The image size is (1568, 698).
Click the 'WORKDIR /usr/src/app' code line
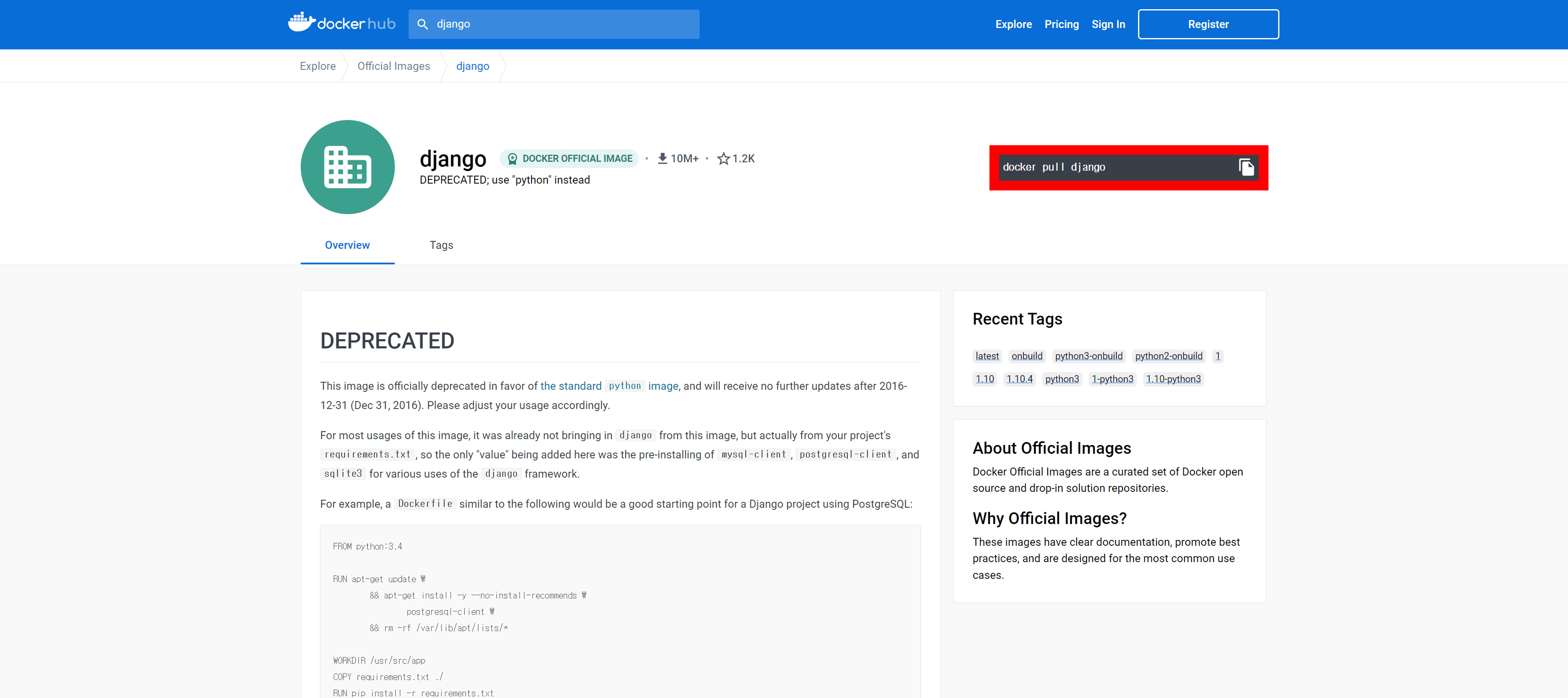pos(379,661)
